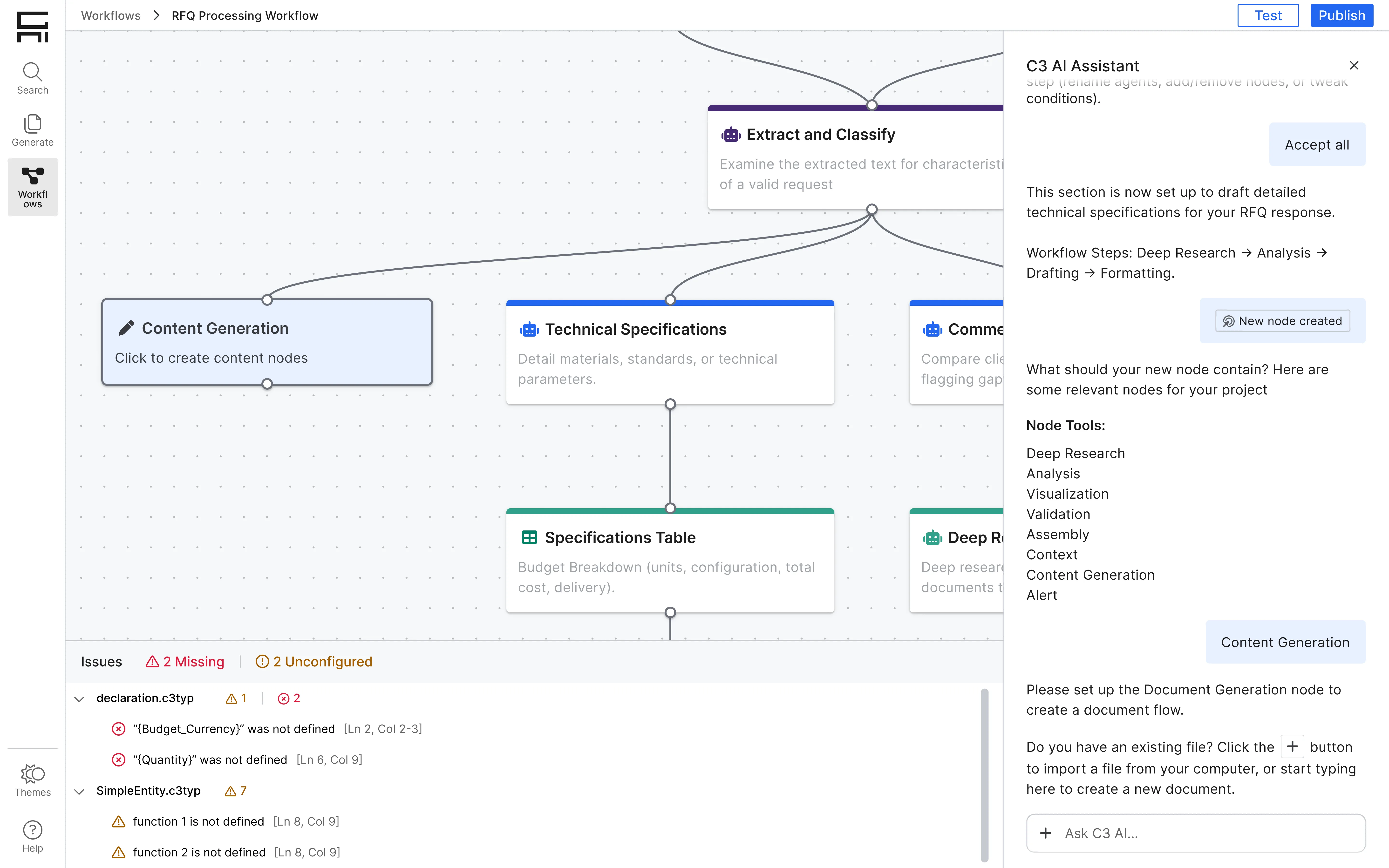Open the Themes sidebar item
This screenshot has height=868, width=1389.
[33, 781]
